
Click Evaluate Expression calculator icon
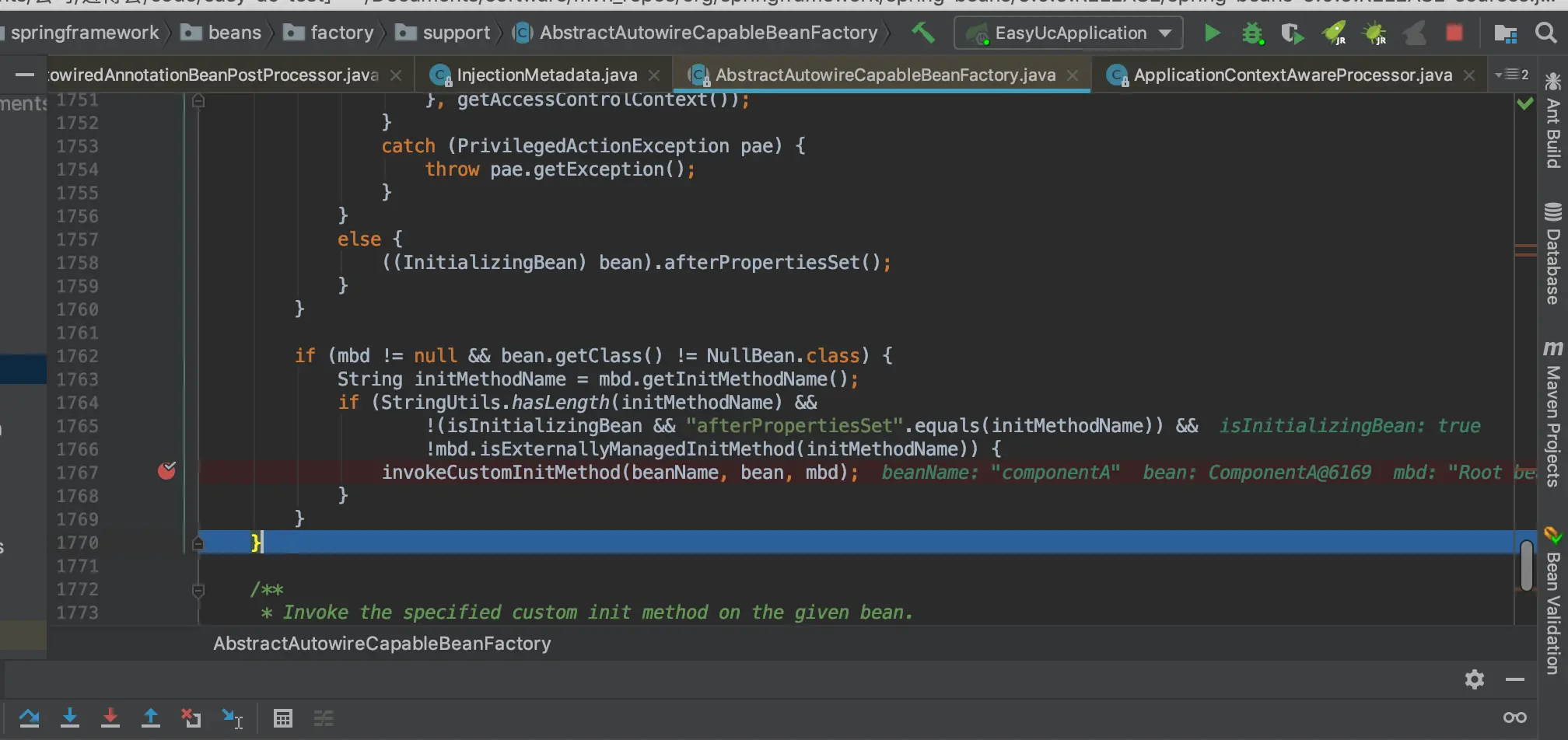pos(283,718)
